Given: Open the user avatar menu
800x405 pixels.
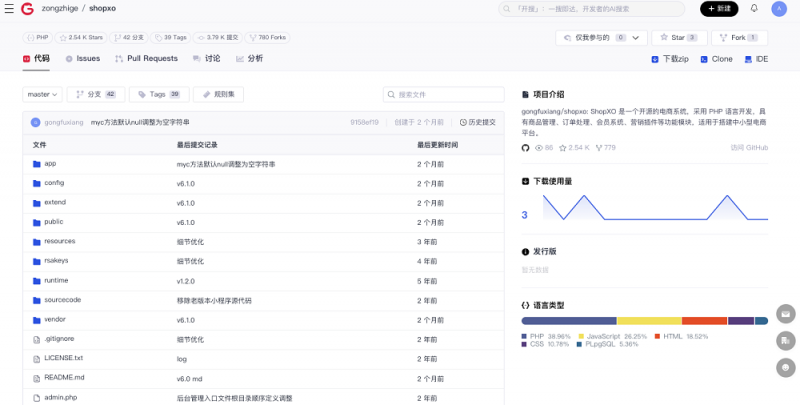Looking at the screenshot, I should [779, 9].
